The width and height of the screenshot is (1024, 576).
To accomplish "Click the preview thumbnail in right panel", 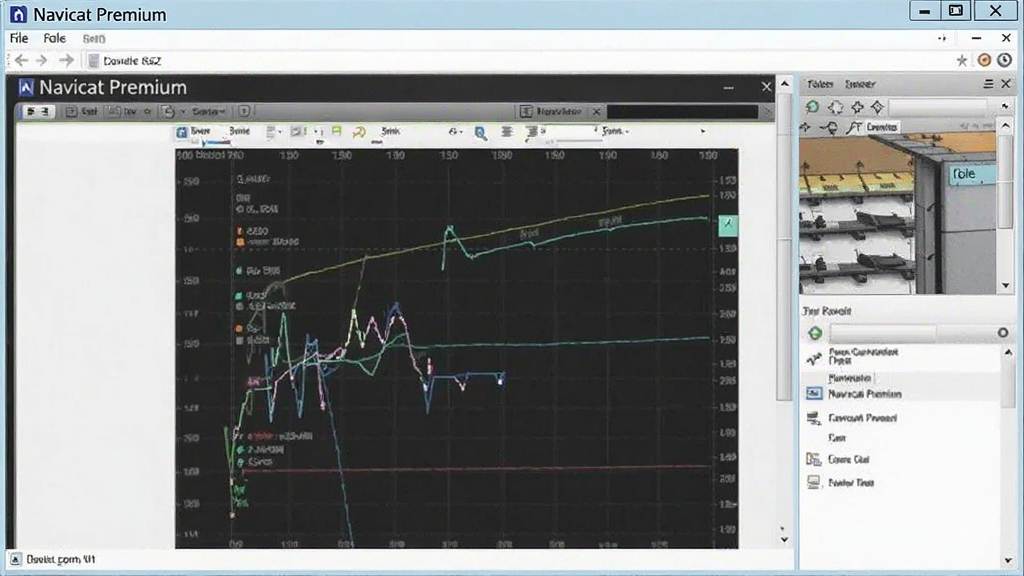I will coord(899,214).
